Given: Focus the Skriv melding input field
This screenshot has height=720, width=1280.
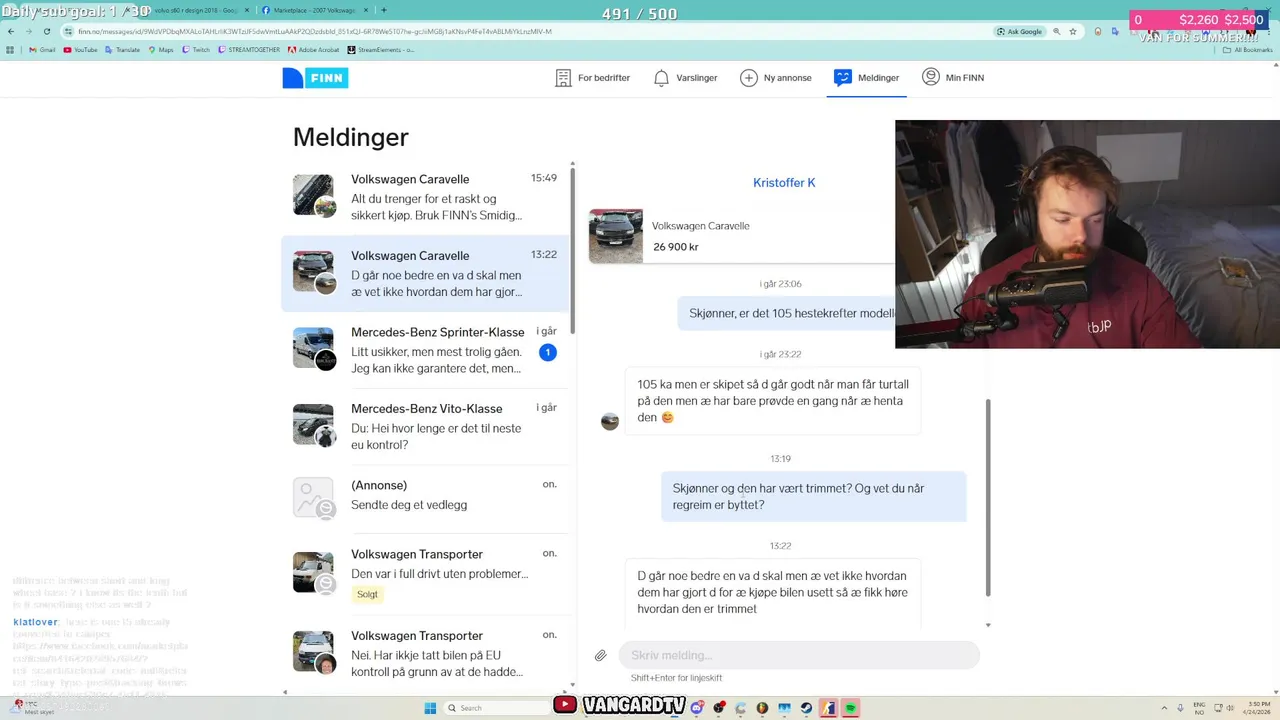Looking at the screenshot, I should click(x=799, y=655).
